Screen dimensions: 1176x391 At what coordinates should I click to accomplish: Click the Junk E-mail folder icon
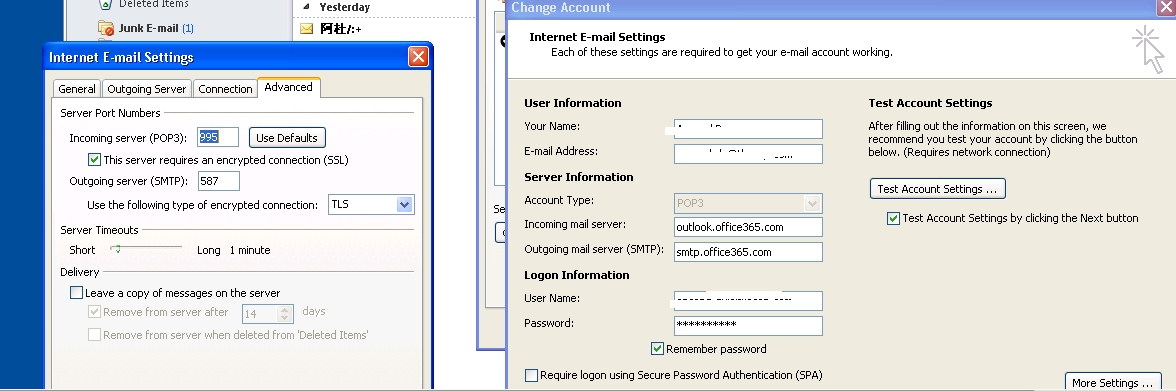(x=106, y=29)
